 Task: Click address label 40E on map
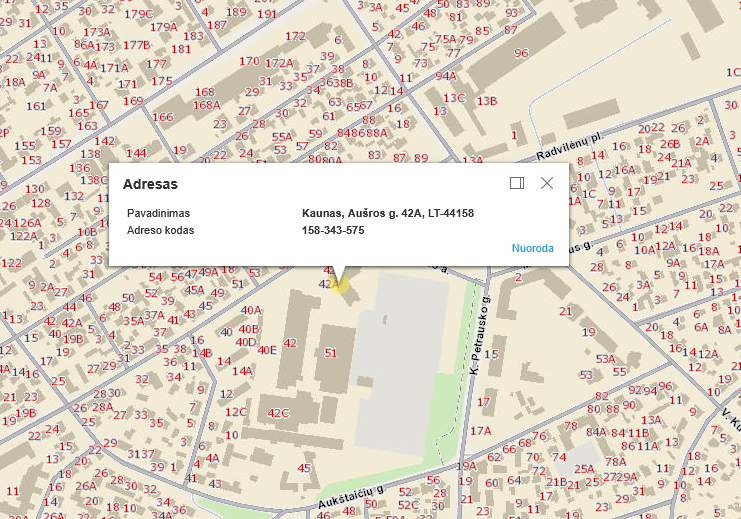point(266,350)
